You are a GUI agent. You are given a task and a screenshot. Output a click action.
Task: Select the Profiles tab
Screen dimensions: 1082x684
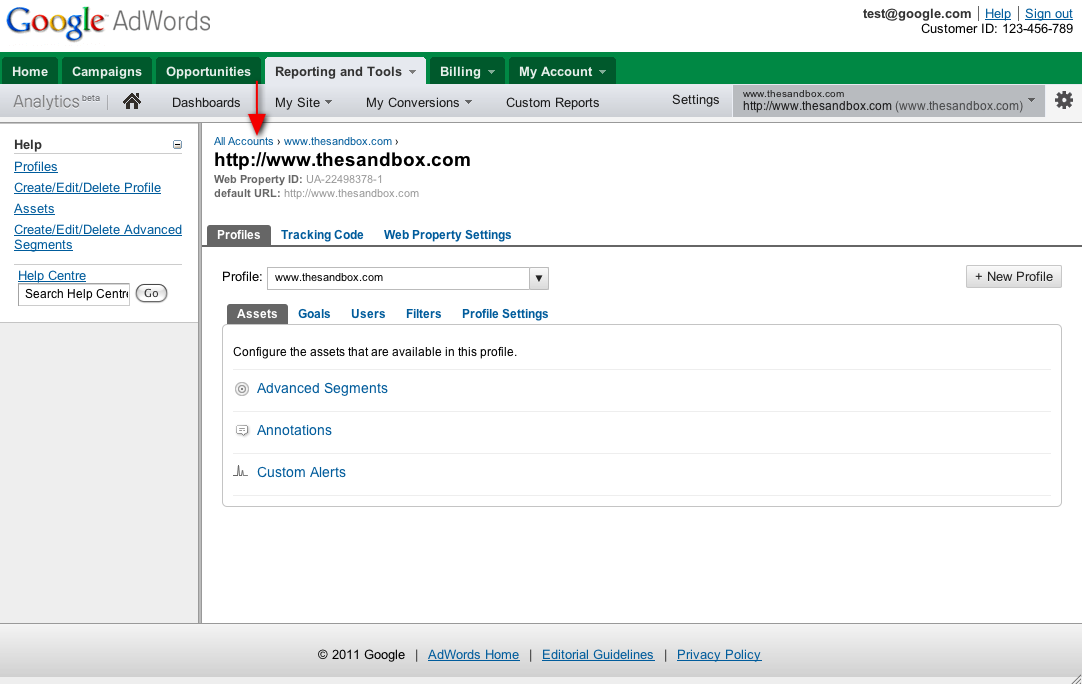point(239,235)
